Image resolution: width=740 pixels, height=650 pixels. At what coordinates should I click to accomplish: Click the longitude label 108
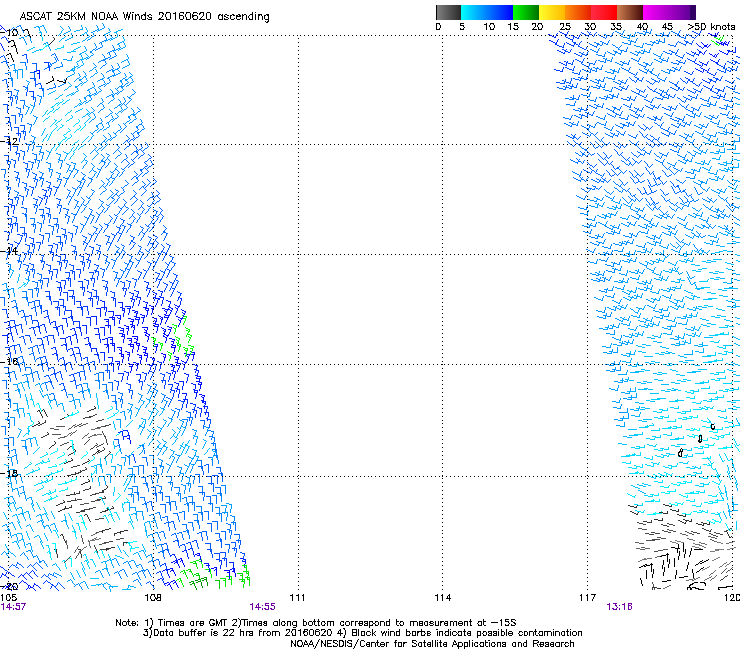(x=153, y=598)
